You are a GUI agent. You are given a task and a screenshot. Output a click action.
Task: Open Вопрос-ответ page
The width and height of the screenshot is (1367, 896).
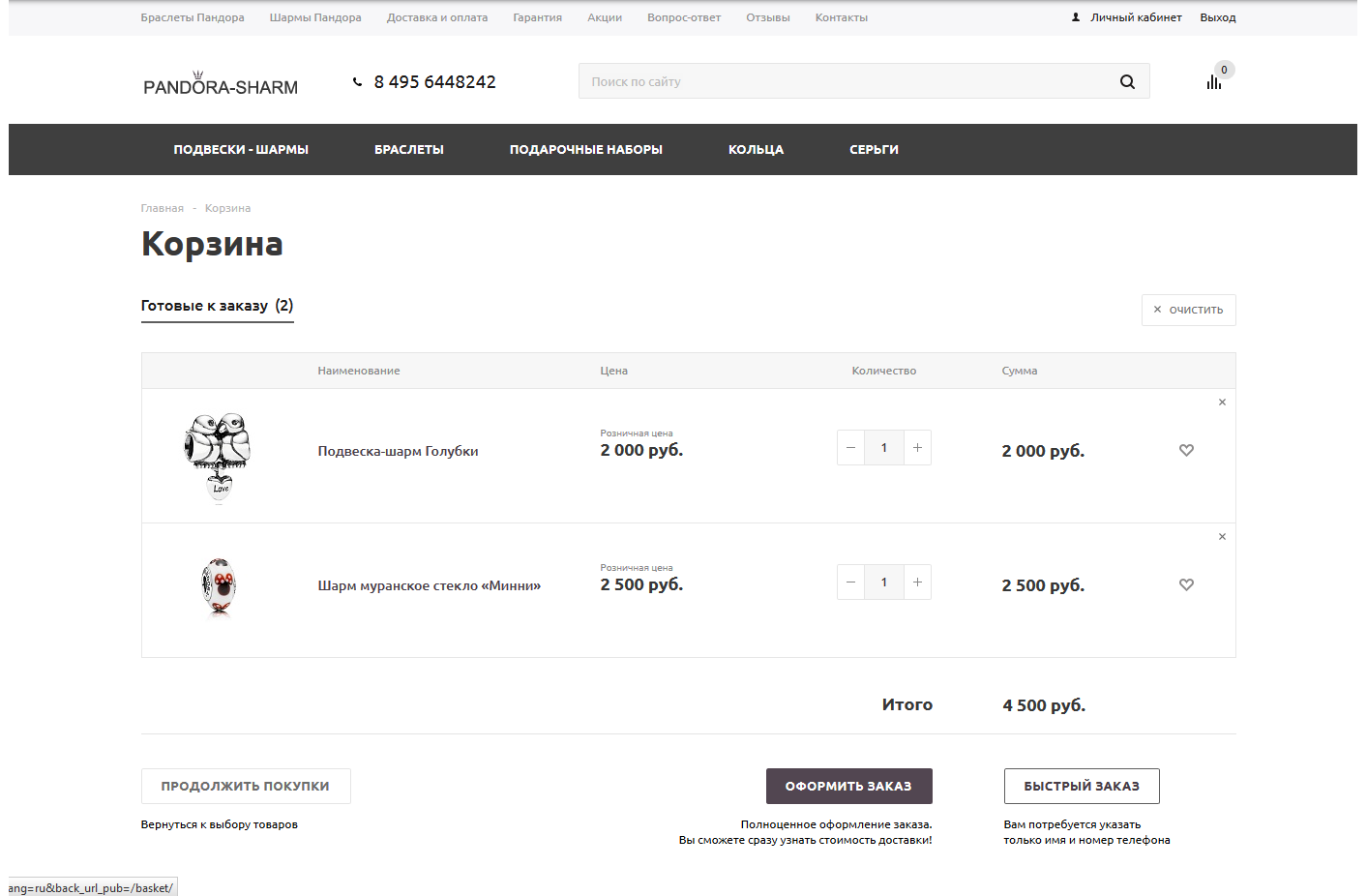tap(684, 17)
